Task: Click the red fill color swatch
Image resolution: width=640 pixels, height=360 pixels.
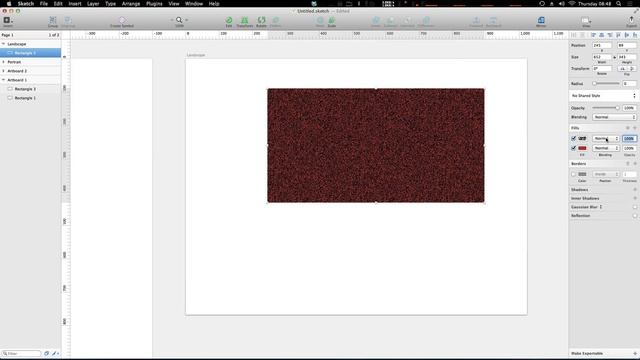Action: 582,148
